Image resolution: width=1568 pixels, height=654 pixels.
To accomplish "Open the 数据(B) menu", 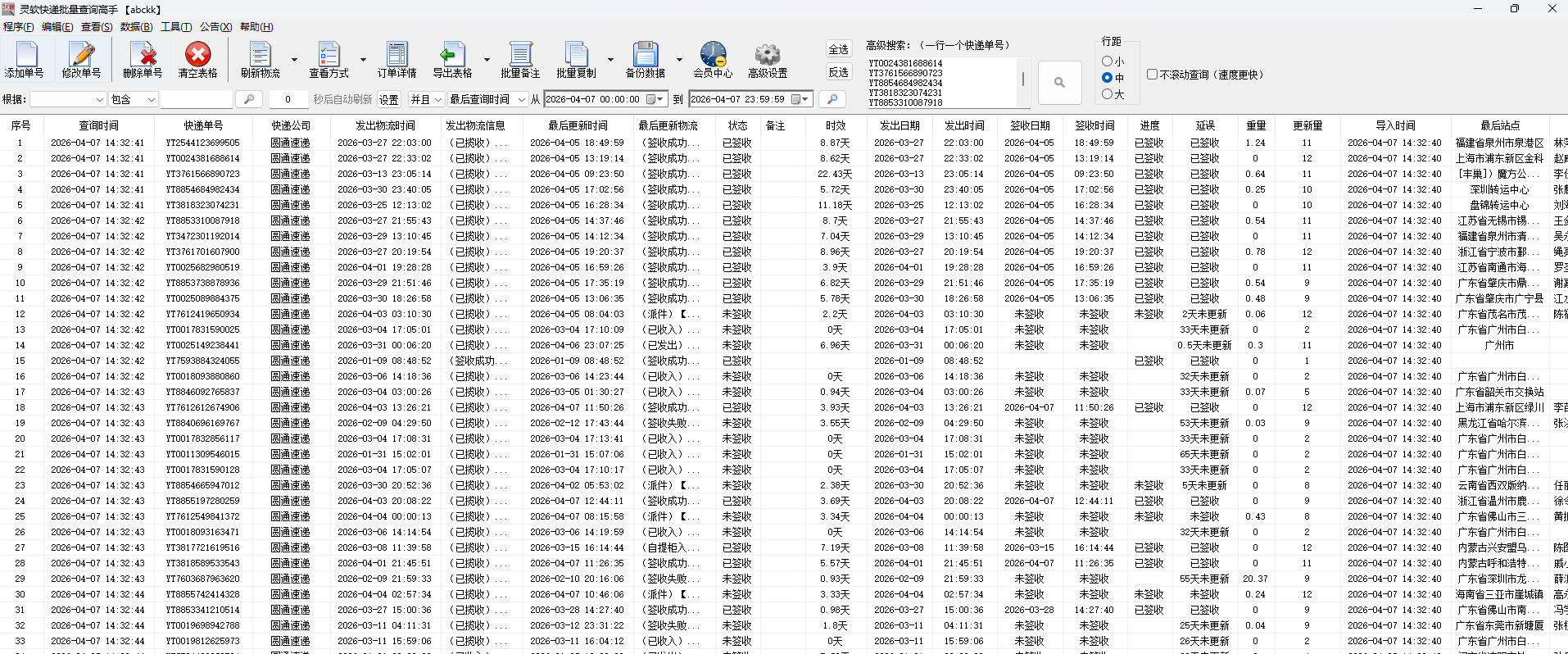I will pyautogui.click(x=136, y=27).
